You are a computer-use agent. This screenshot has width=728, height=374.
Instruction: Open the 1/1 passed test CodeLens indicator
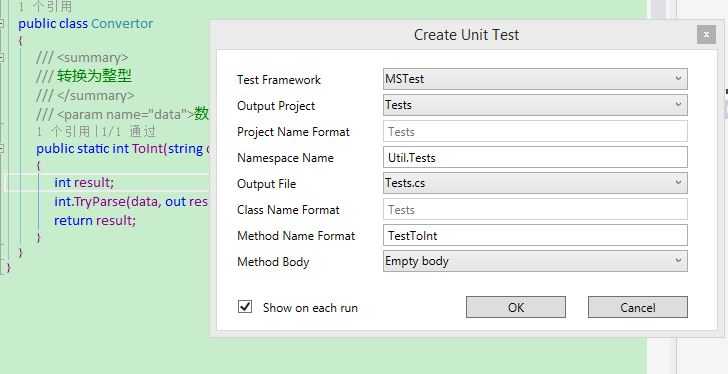click(129, 132)
